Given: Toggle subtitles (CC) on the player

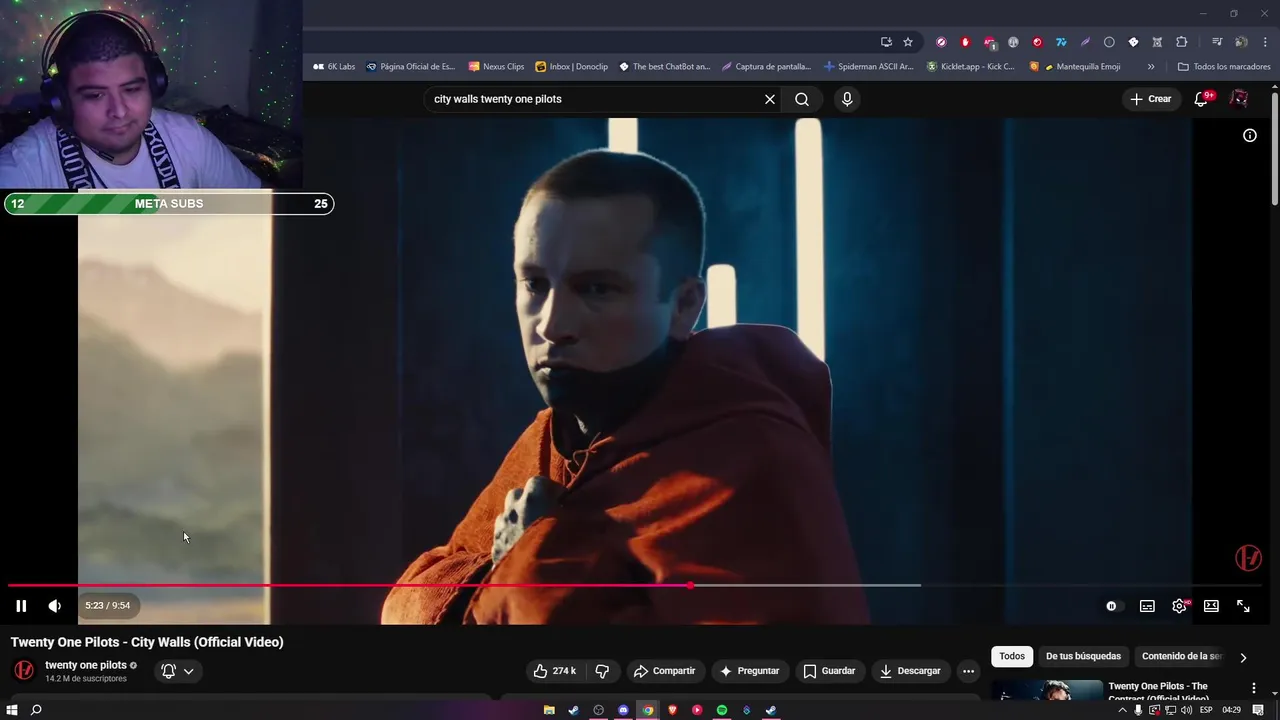Looking at the screenshot, I should tap(1147, 606).
